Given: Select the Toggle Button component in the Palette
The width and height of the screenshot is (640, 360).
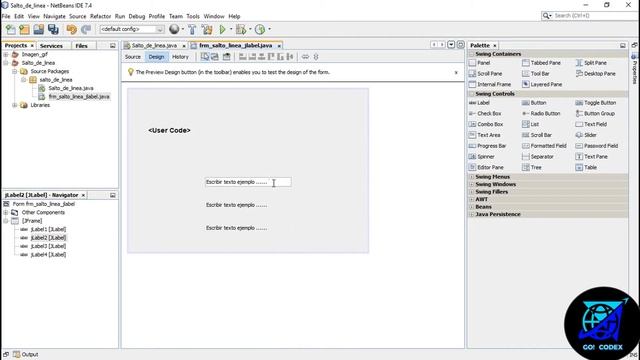Looking at the screenshot, I should (596, 103).
